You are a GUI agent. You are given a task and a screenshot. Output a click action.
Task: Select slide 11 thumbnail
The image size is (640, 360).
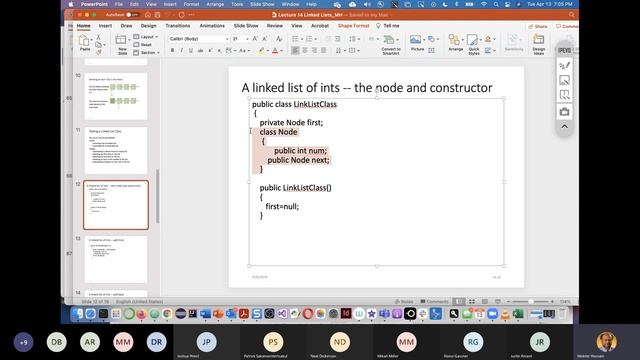[116, 151]
